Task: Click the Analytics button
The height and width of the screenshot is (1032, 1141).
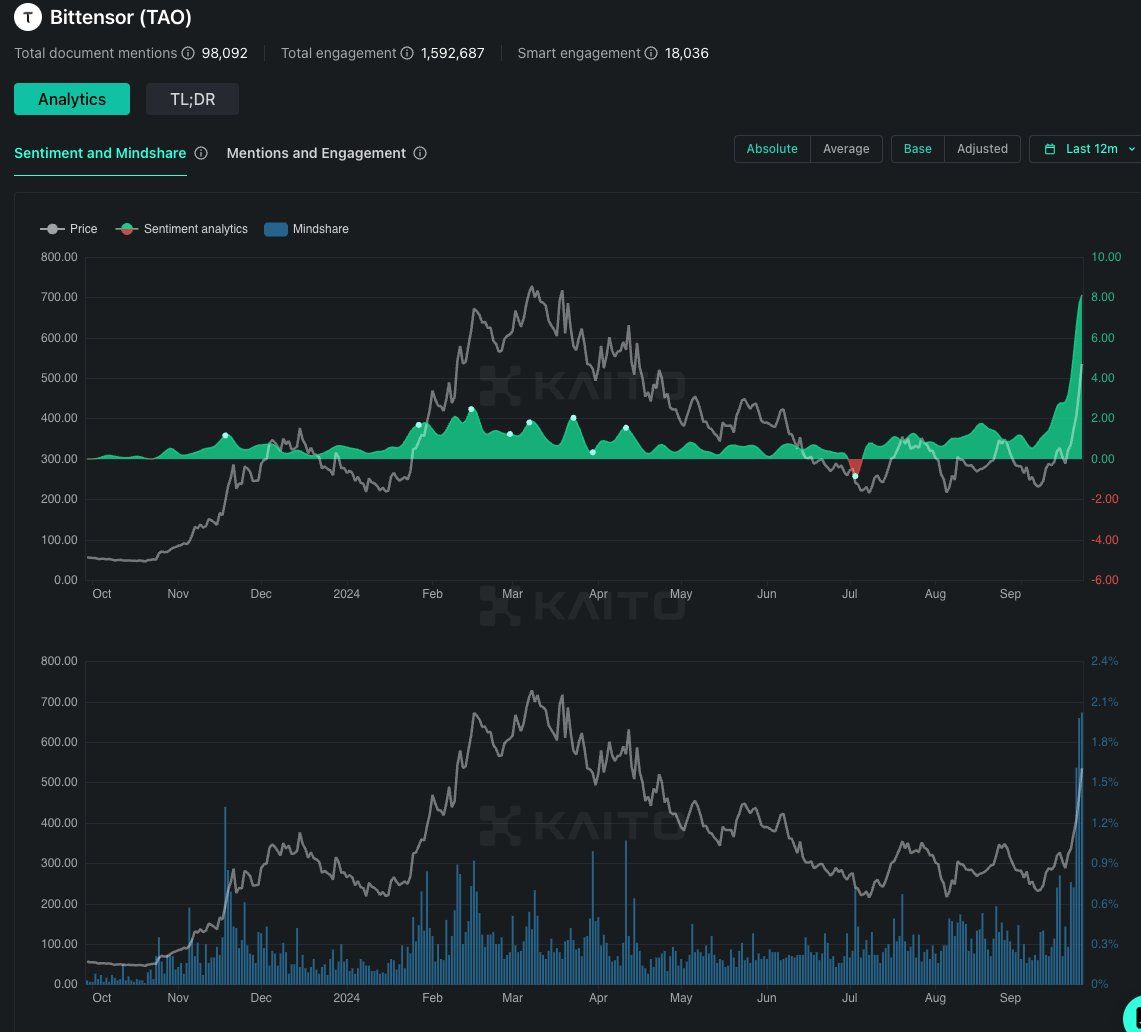Action: point(72,99)
